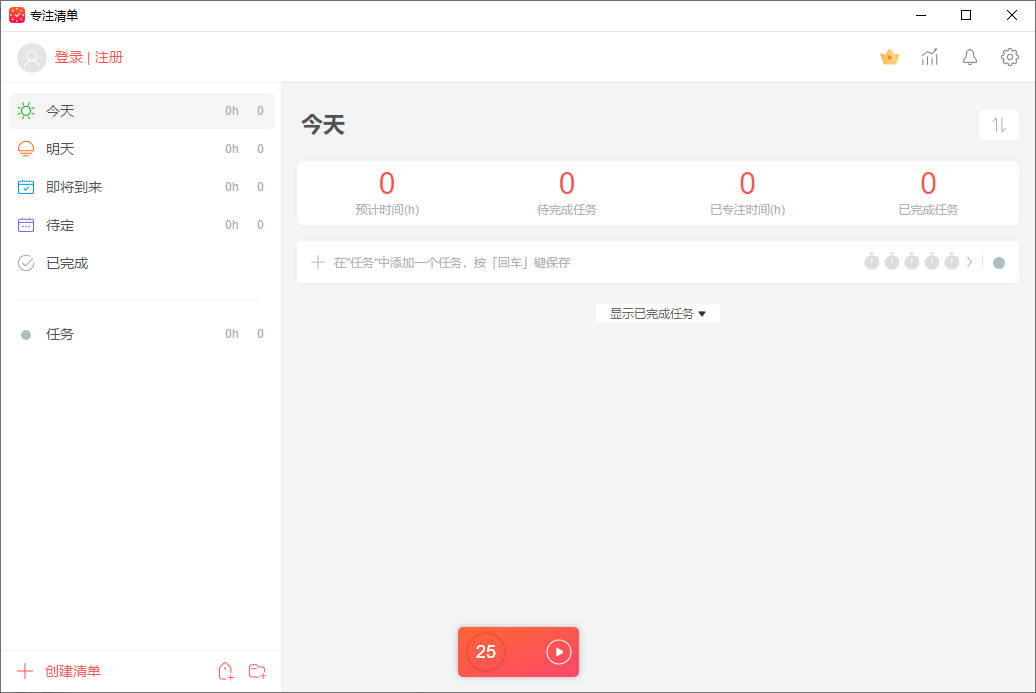Expand 显示已完成任务 dropdown
The height and width of the screenshot is (693, 1036).
[x=657, y=313]
